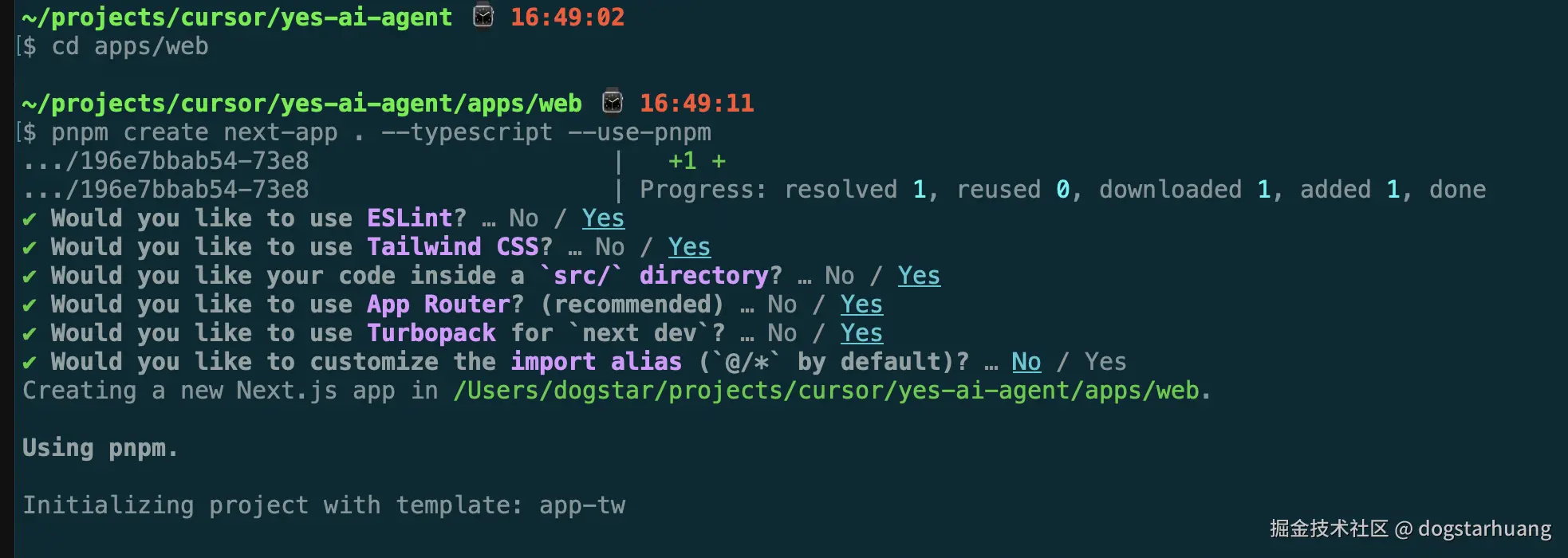
Task: Choose Yes for Turbopack
Action: 861,333
